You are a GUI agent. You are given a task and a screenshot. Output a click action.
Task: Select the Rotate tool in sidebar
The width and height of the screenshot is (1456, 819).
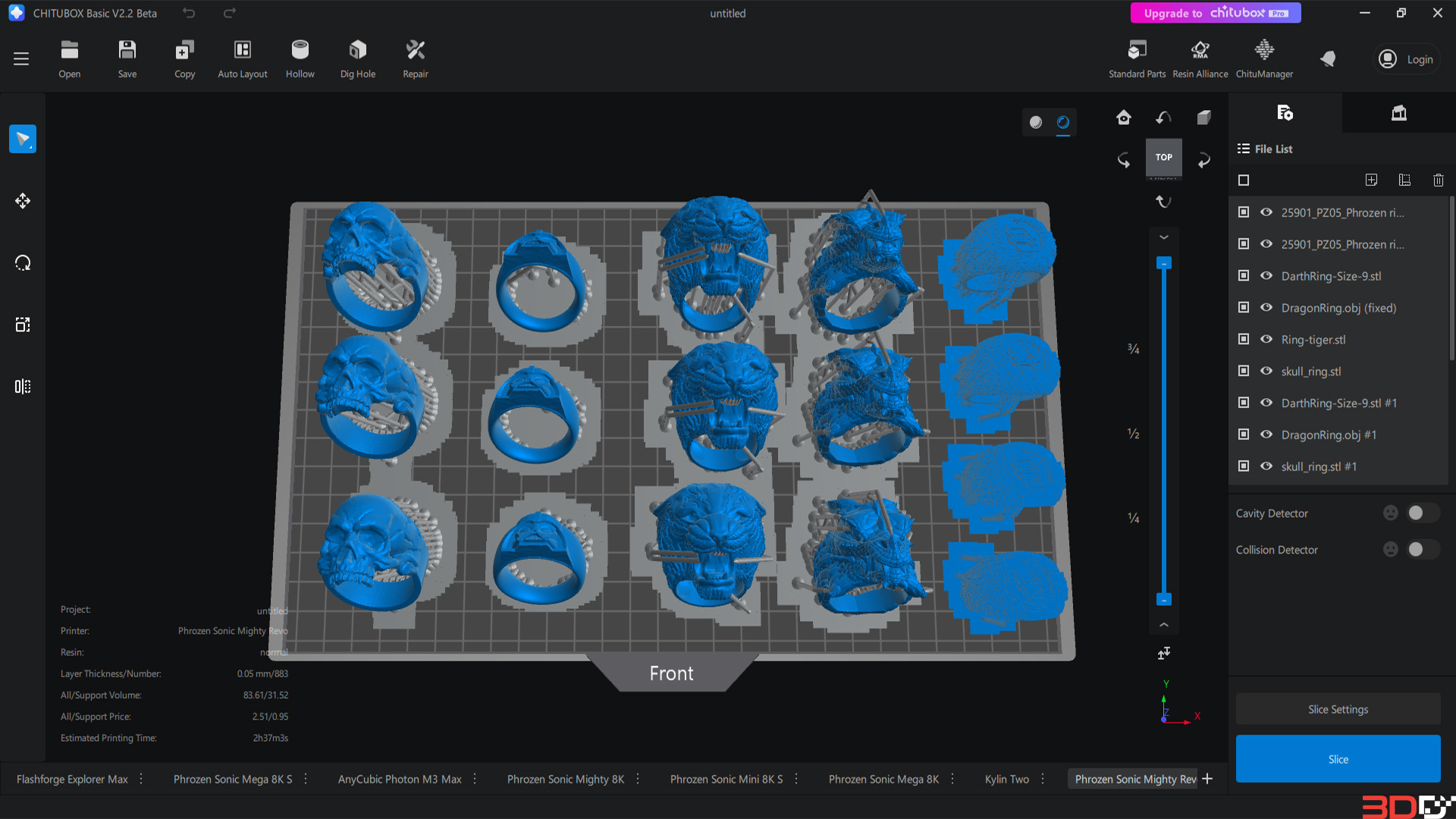[x=23, y=263]
